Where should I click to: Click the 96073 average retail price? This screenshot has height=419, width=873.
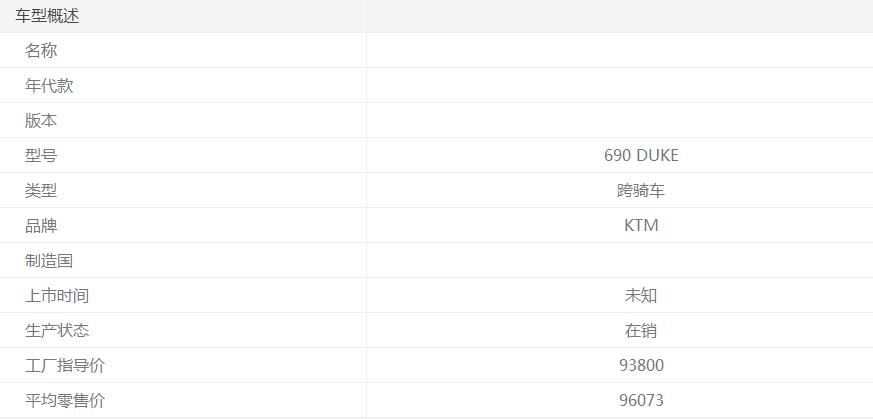[x=641, y=401]
